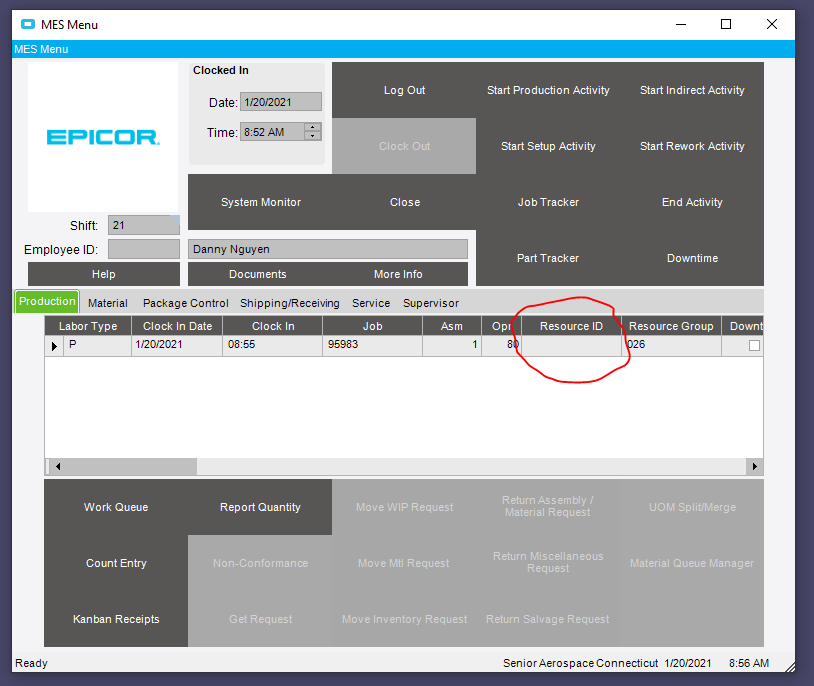
Task: Close the MES Menu window
Action: tap(772, 24)
